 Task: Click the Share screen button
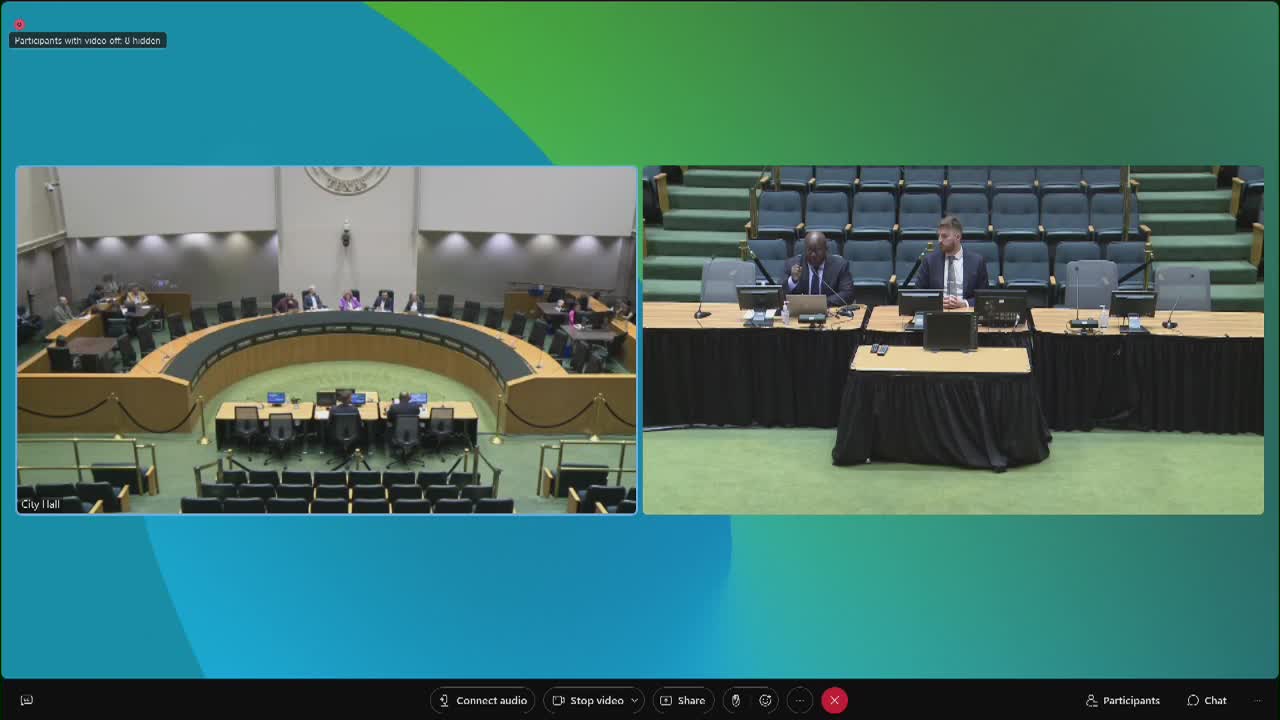pyautogui.click(x=682, y=700)
